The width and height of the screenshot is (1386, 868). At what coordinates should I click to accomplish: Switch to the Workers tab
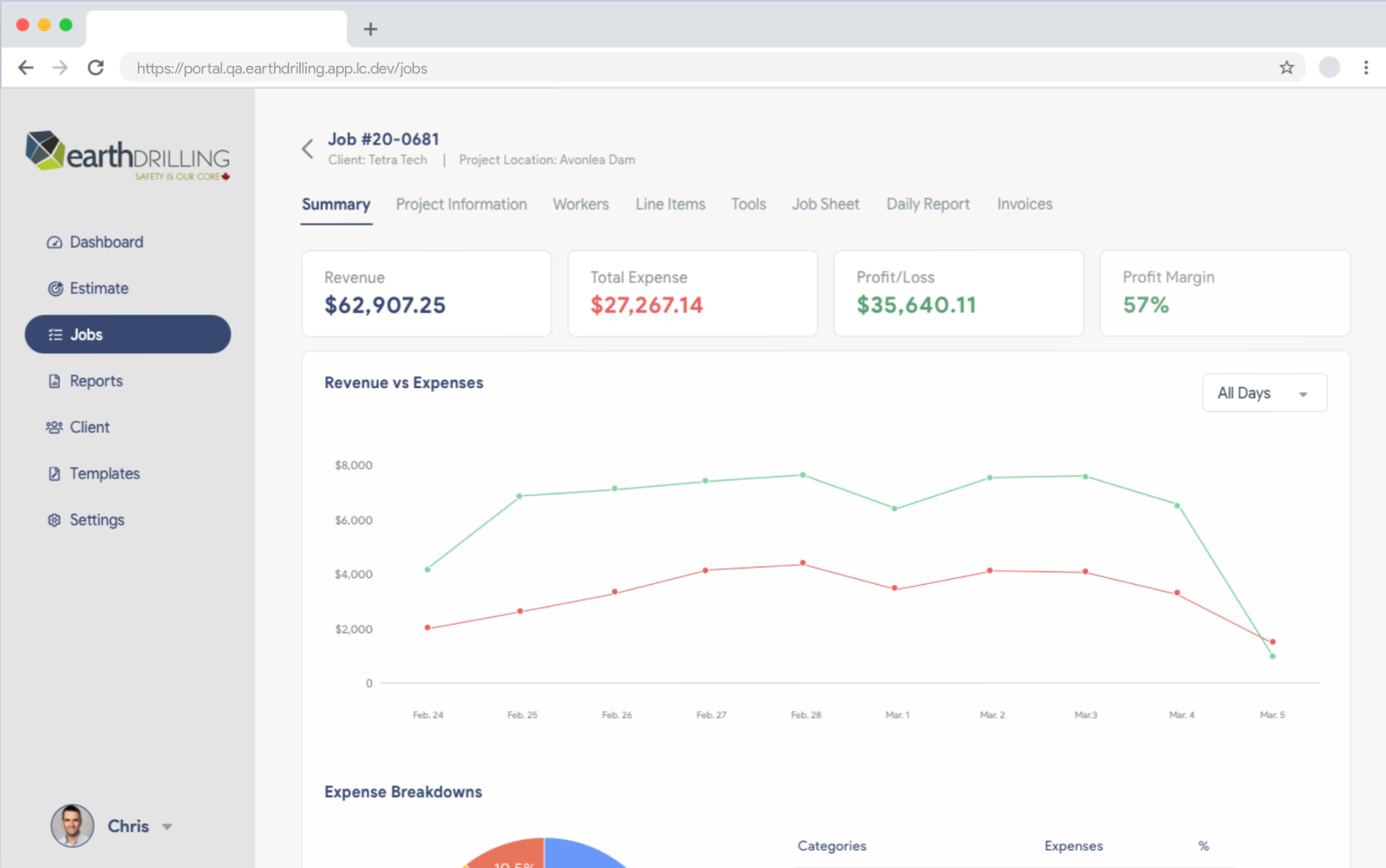click(x=581, y=205)
